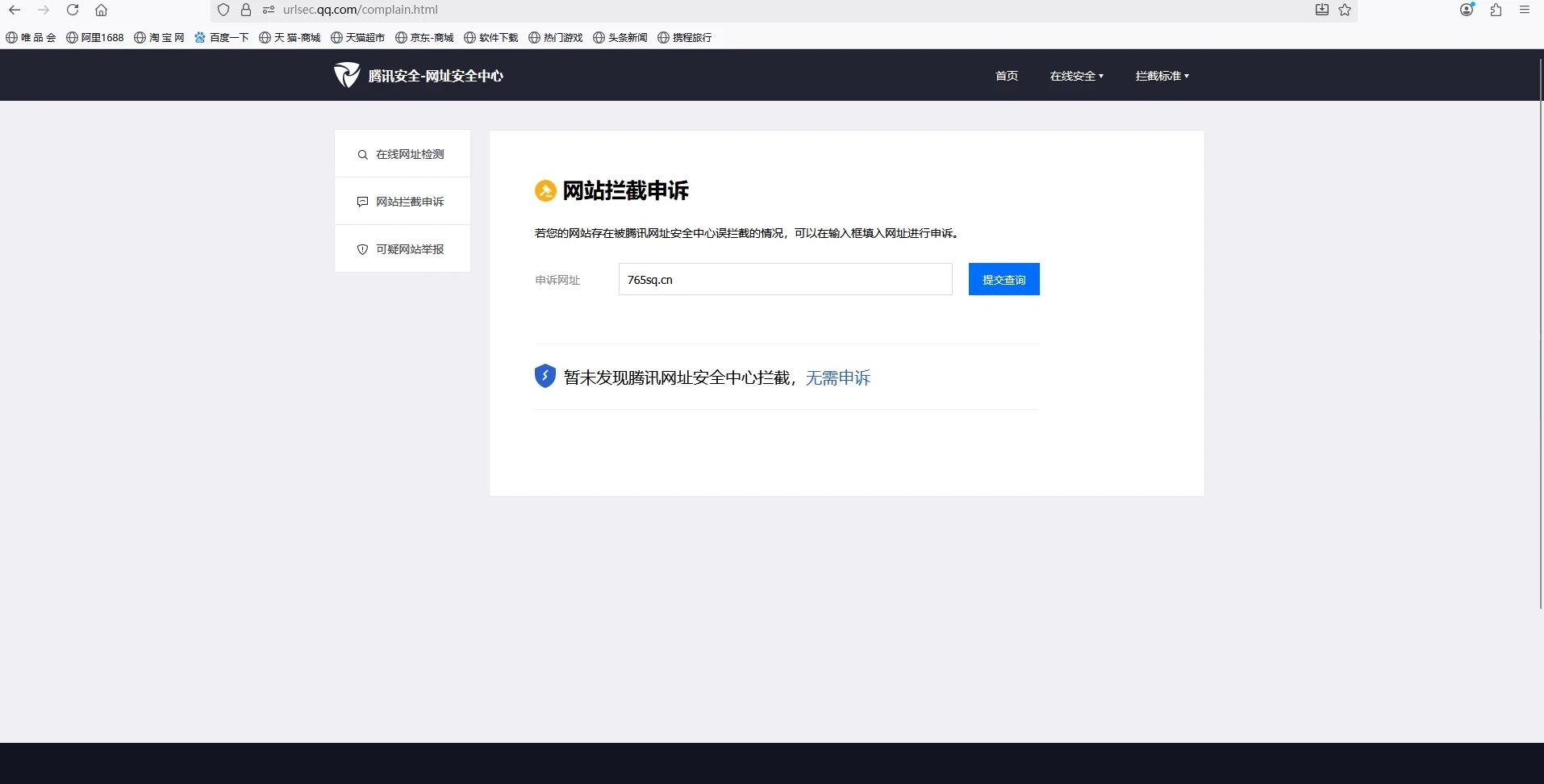This screenshot has width=1544, height=784.
Task: Click the blue shield result icon
Action: (545, 376)
